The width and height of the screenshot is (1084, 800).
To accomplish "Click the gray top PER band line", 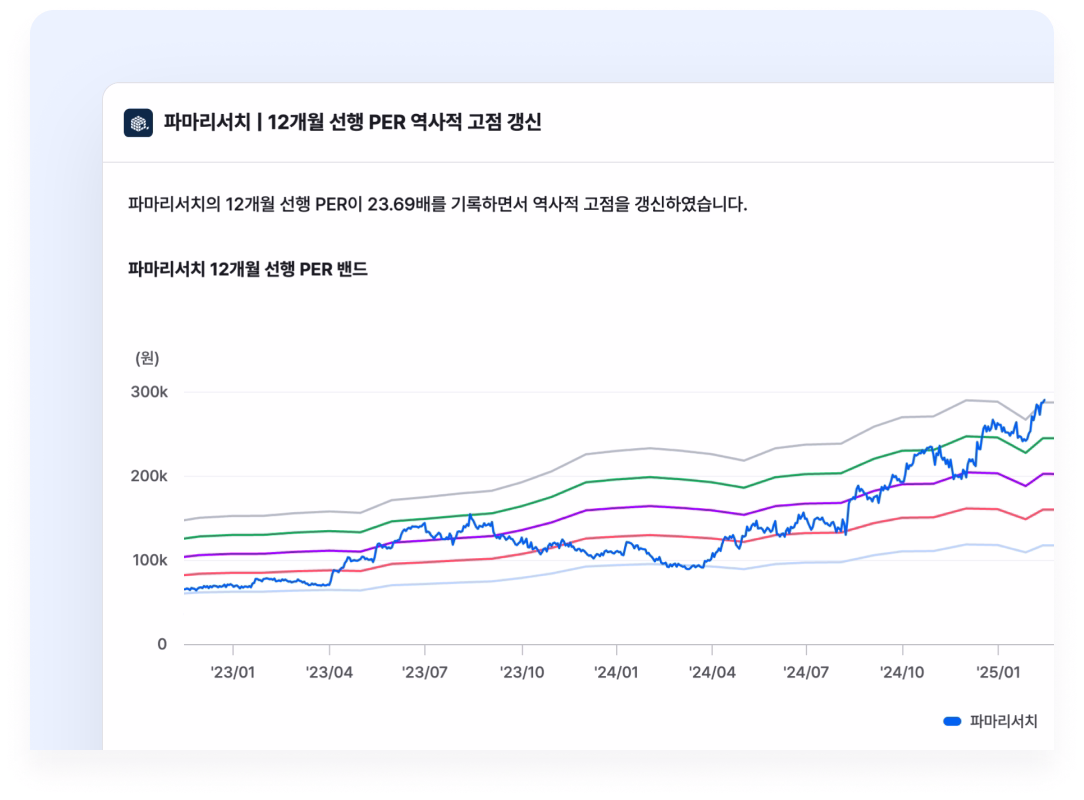I will pos(650,448).
